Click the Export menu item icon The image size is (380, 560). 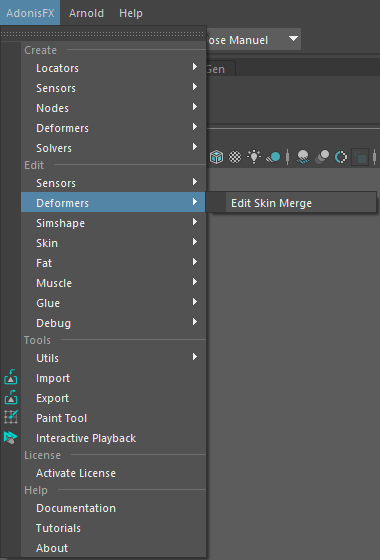[11, 397]
